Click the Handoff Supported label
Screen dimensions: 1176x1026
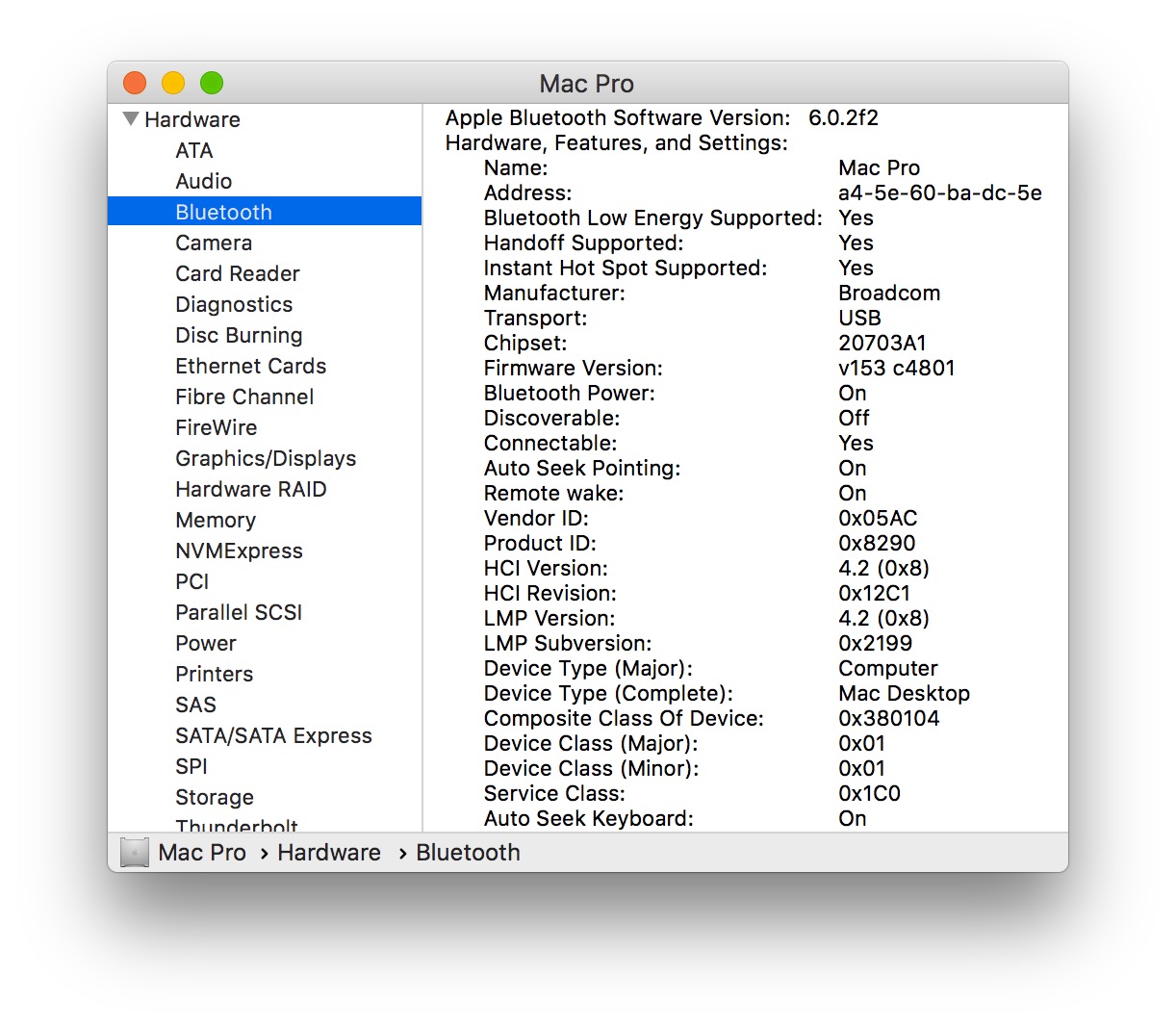click(x=584, y=243)
